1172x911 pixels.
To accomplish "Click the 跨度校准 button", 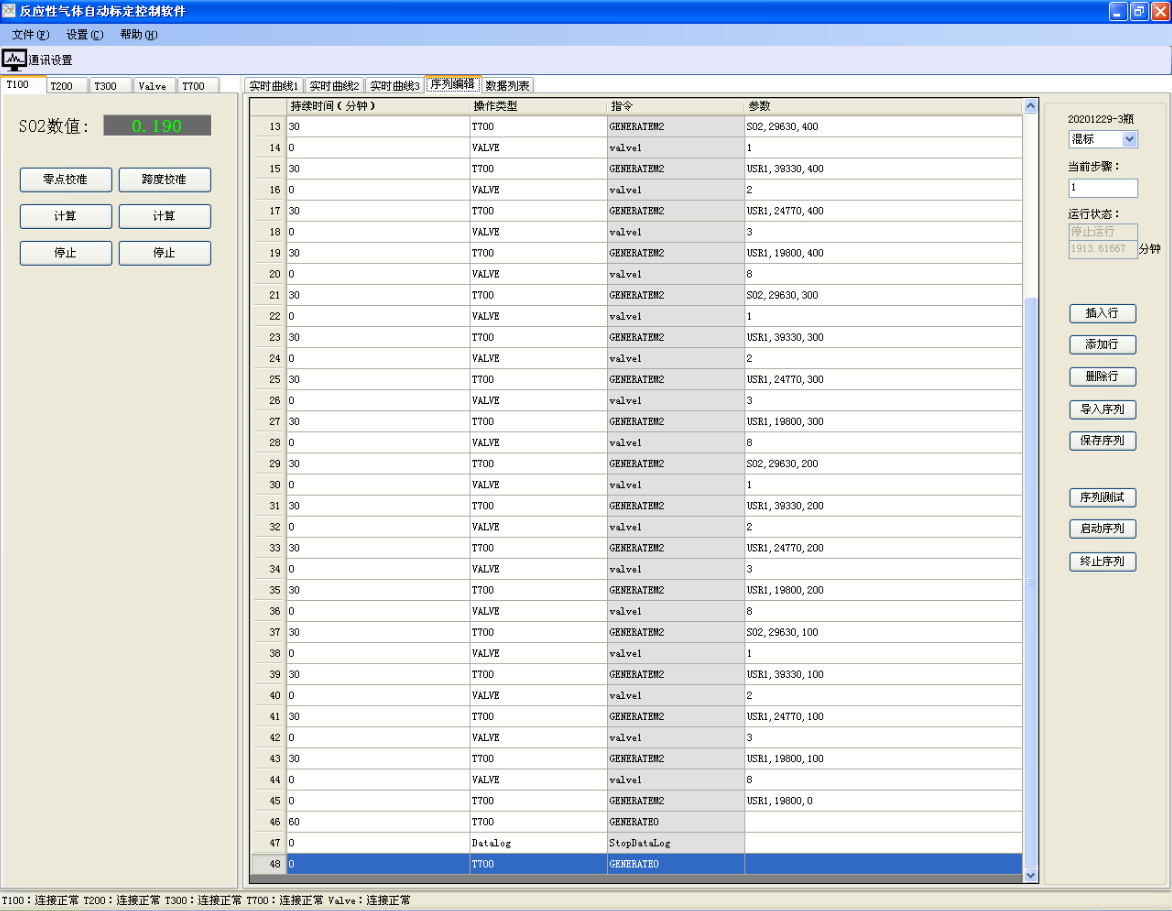I will click(164, 180).
